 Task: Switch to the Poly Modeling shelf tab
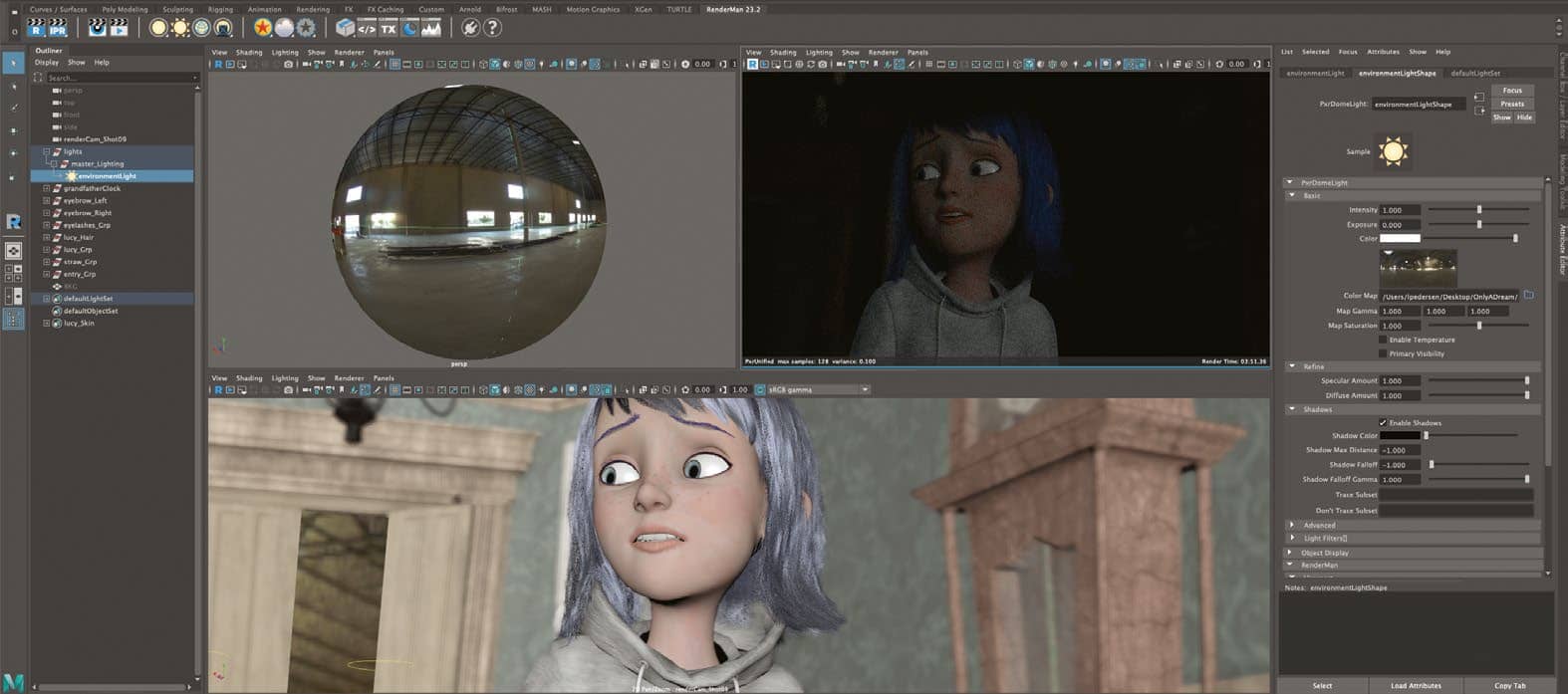click(125, 9)
